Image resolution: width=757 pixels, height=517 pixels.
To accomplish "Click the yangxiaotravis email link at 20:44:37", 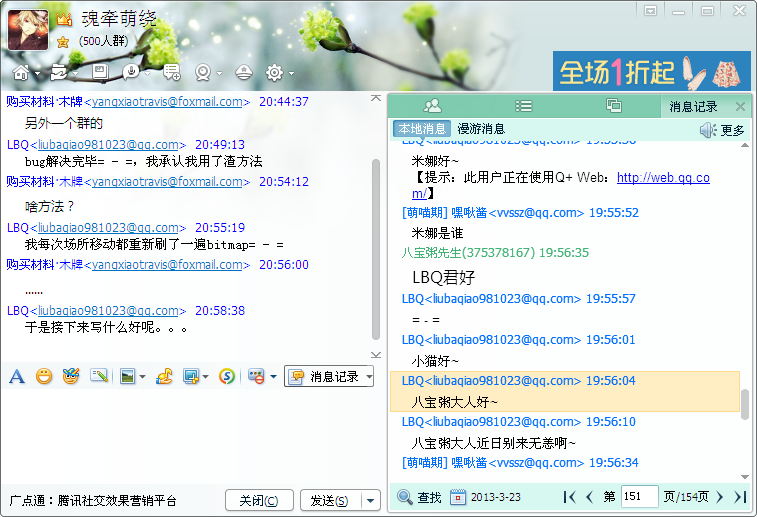I will coord(167,102).
